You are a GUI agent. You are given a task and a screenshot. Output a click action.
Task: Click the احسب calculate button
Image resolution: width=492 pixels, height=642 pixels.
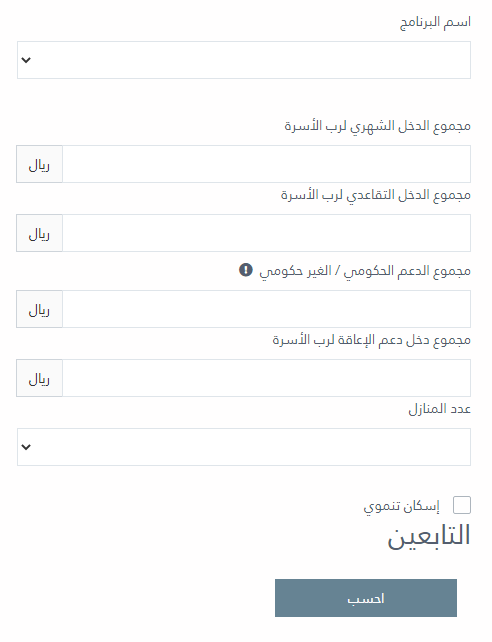pos(366,598)
